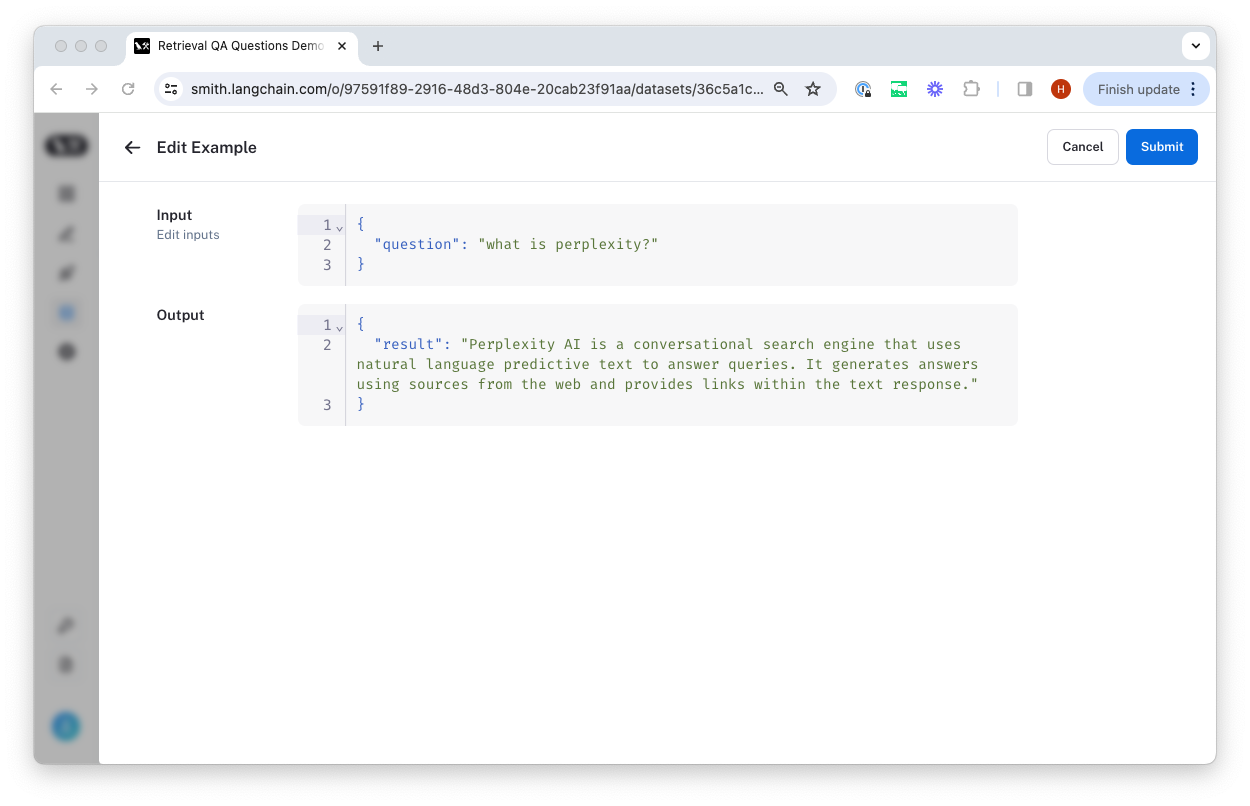This screenshot has height=806, width=1250.
Task: Select the Retrieval QA Questions Demo tab
Action: click(240, 46)
